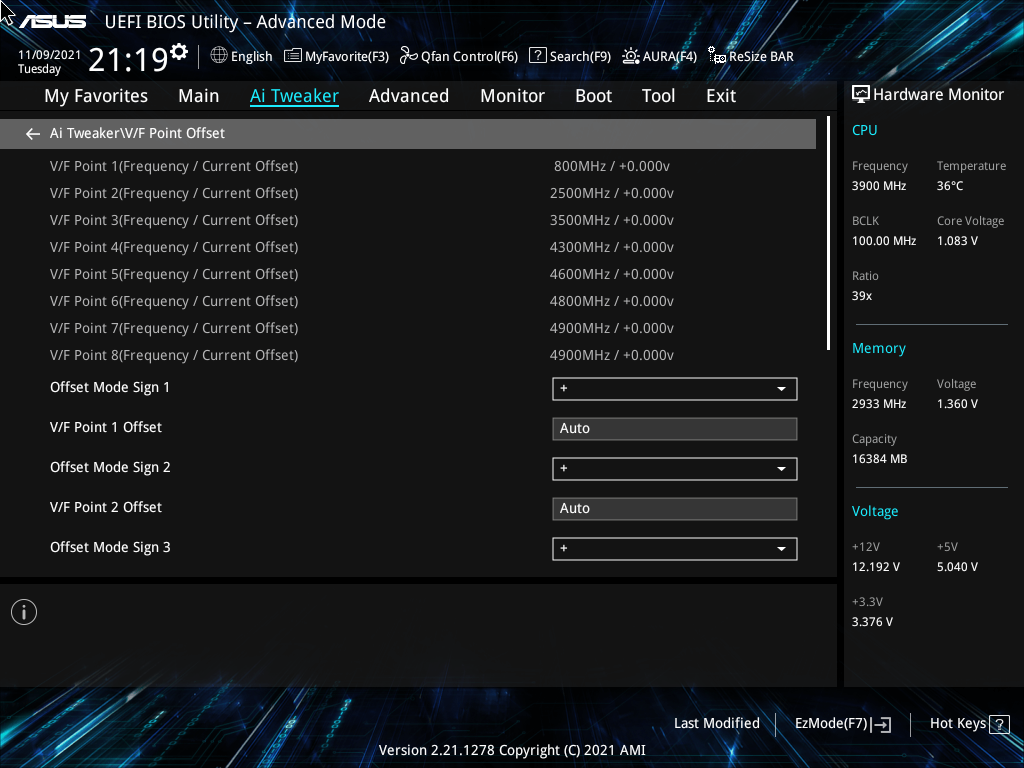Click the Version 2.21.1278 copyright text
Viewport: 1024px width, 768px height.
tap(512, 750)
